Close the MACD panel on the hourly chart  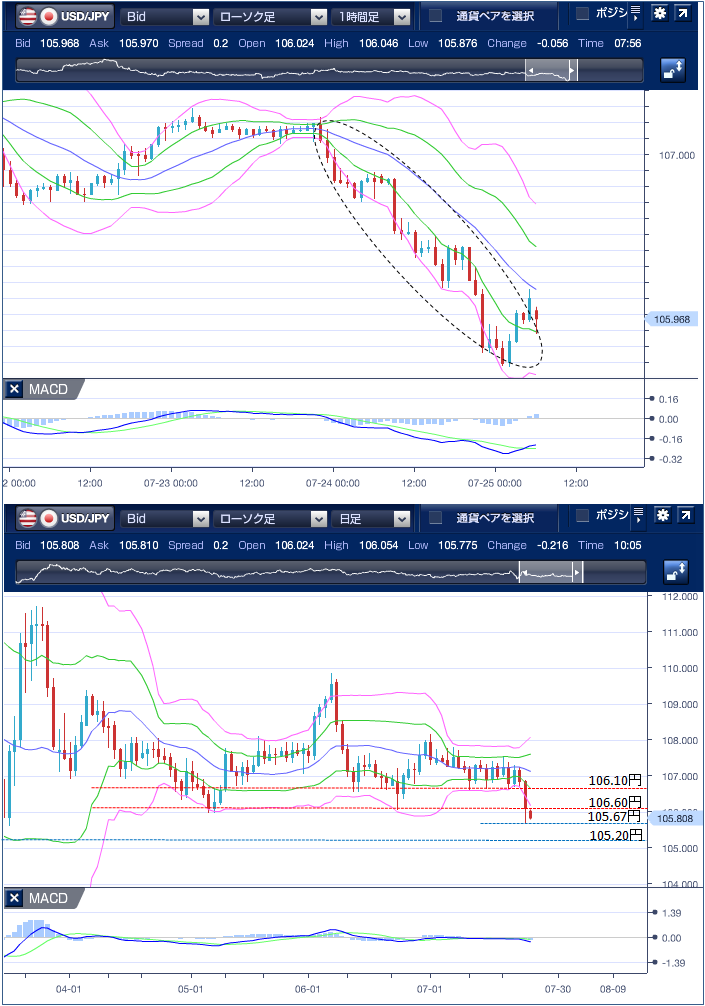pyautogui.click(x=14, y=389)
